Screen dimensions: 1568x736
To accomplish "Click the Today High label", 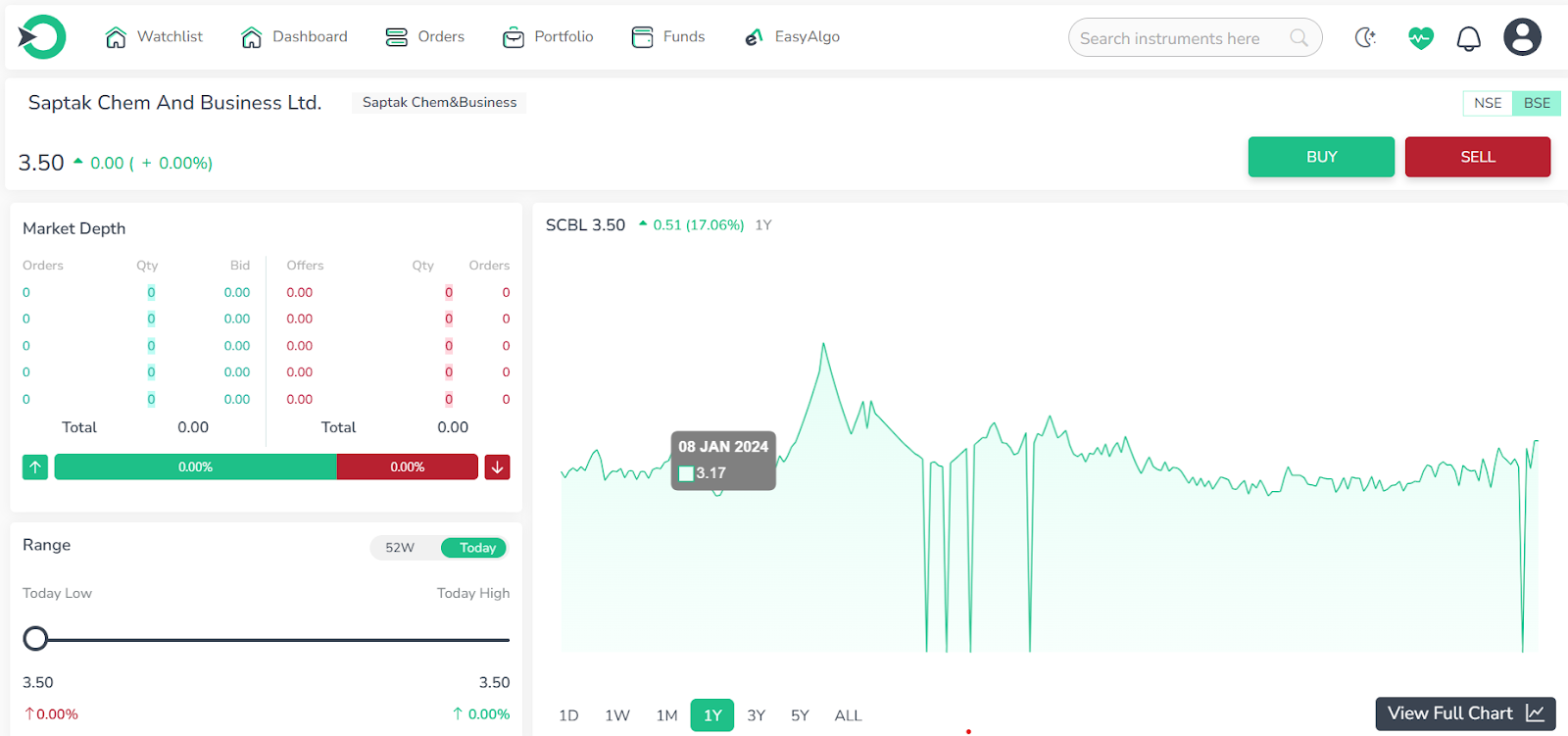I will coord(473,593).
